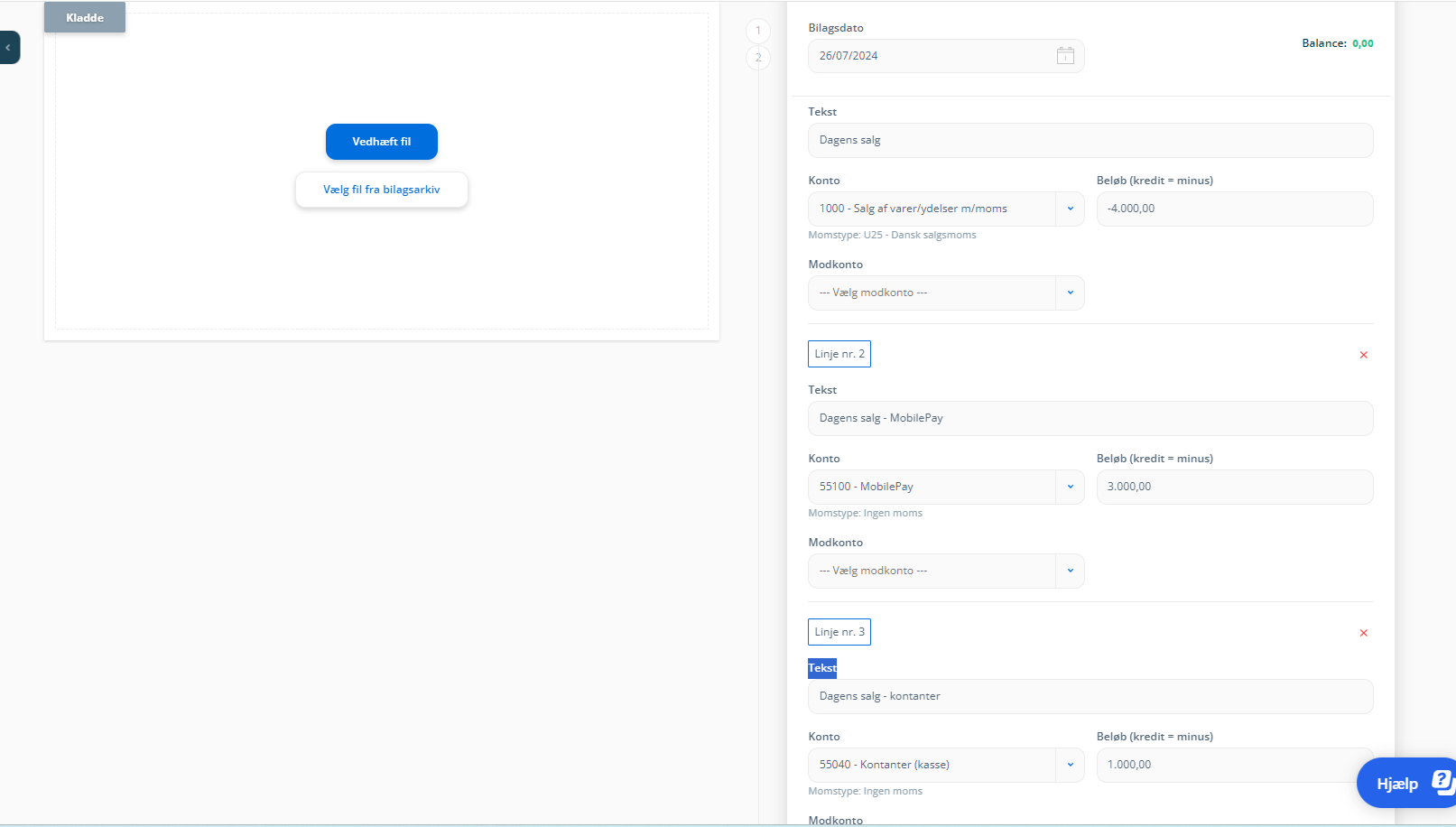Delete Linje nr. 2 with red X
The width and height of the screenshot is (1456, 827).
1363,355
